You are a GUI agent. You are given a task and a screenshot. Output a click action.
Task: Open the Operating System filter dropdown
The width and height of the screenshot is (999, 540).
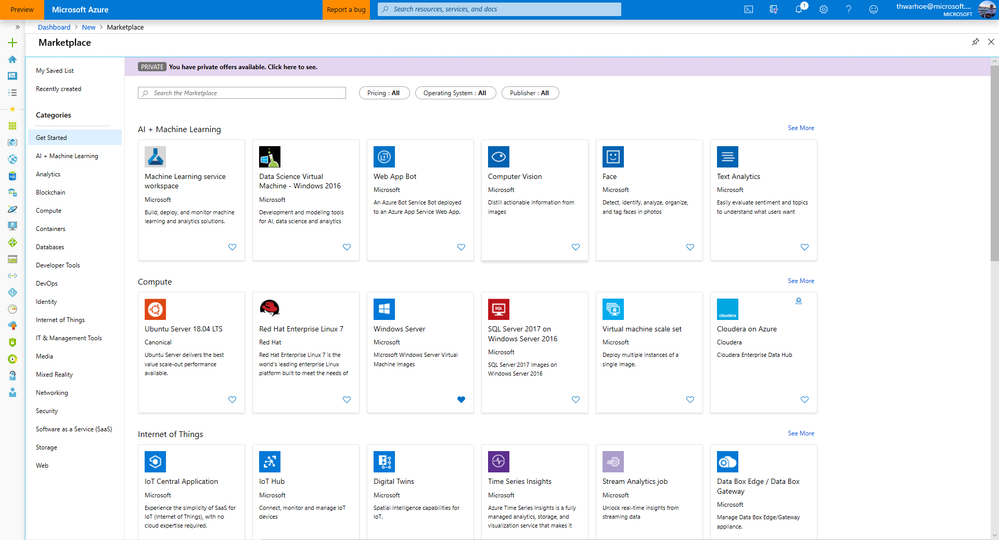455,93
